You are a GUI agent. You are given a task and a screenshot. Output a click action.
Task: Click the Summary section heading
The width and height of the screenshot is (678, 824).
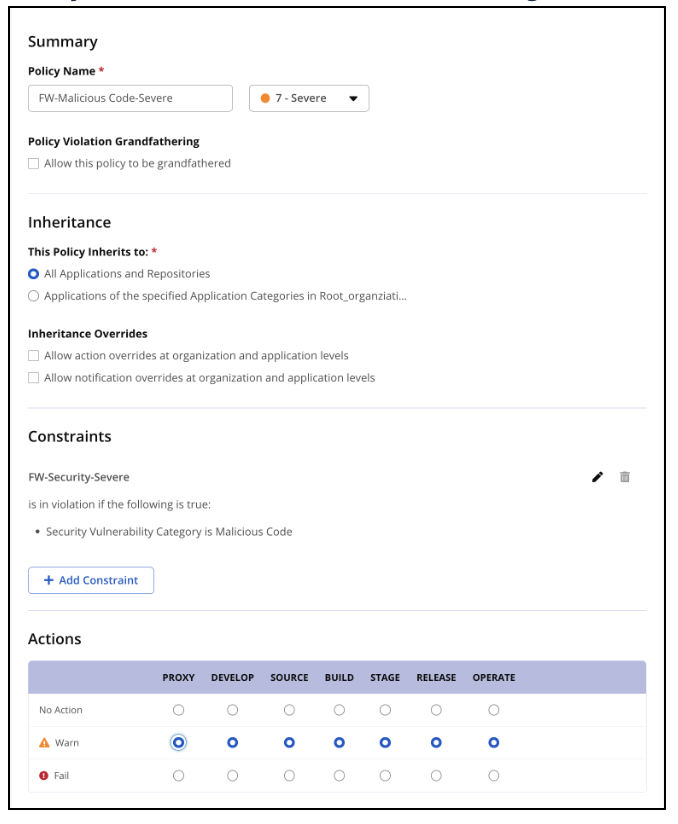click(x=63, y=42)
